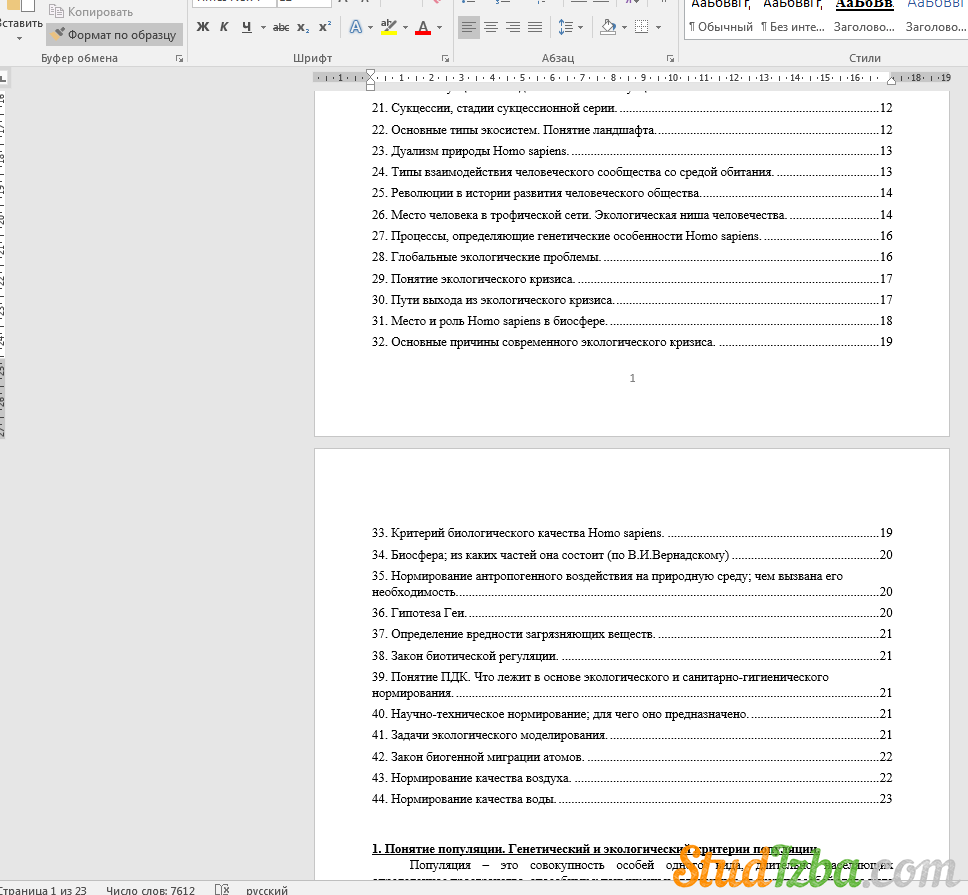The width and height of the screenshot is (968, 895).
Task: Click the Вставить button label
Action: (20, 23)
